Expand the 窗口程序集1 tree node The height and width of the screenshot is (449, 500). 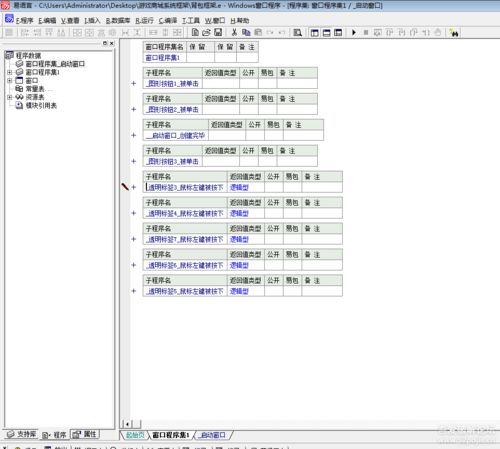10,72
